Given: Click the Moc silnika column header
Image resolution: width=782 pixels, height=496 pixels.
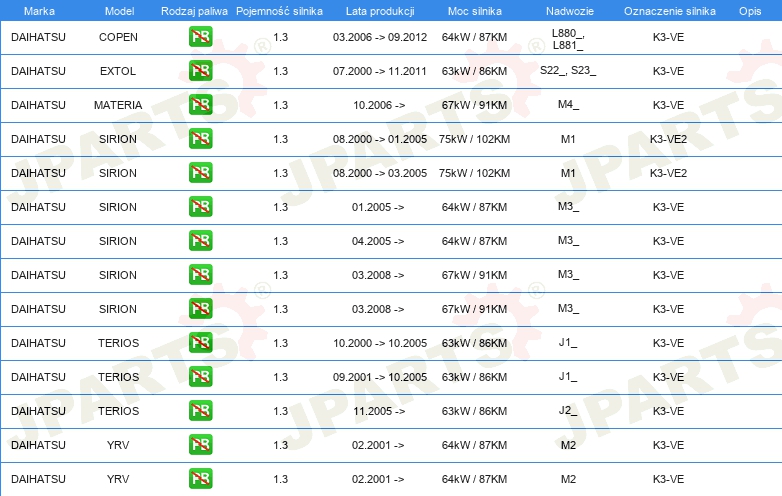Looking at the screenshot, I should pyautogui.click(x=475, y=10).
